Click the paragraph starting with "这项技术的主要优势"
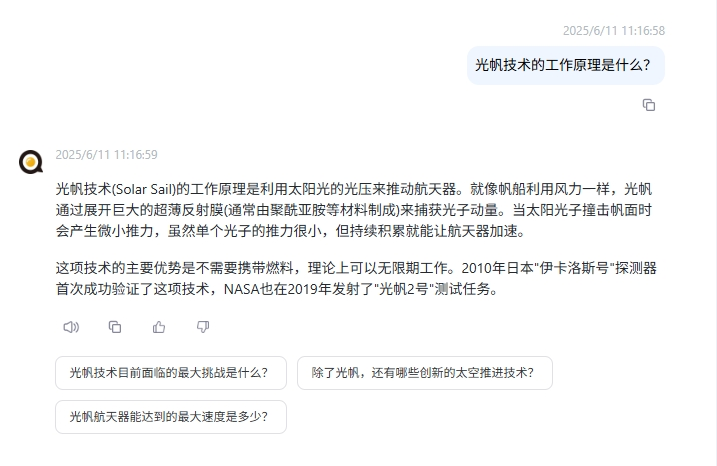The height and width of the screenshot is (466, 717). [x=356, y=278]
